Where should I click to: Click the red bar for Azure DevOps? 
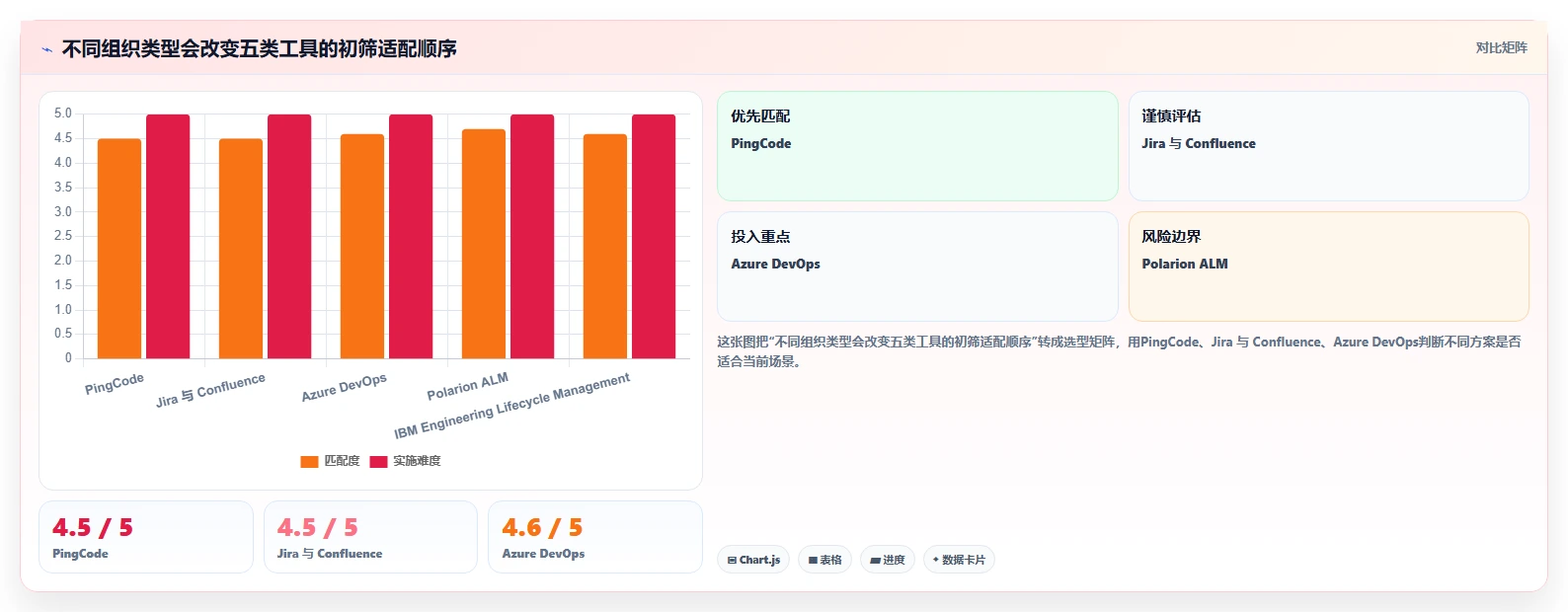(x=411, y=237)
